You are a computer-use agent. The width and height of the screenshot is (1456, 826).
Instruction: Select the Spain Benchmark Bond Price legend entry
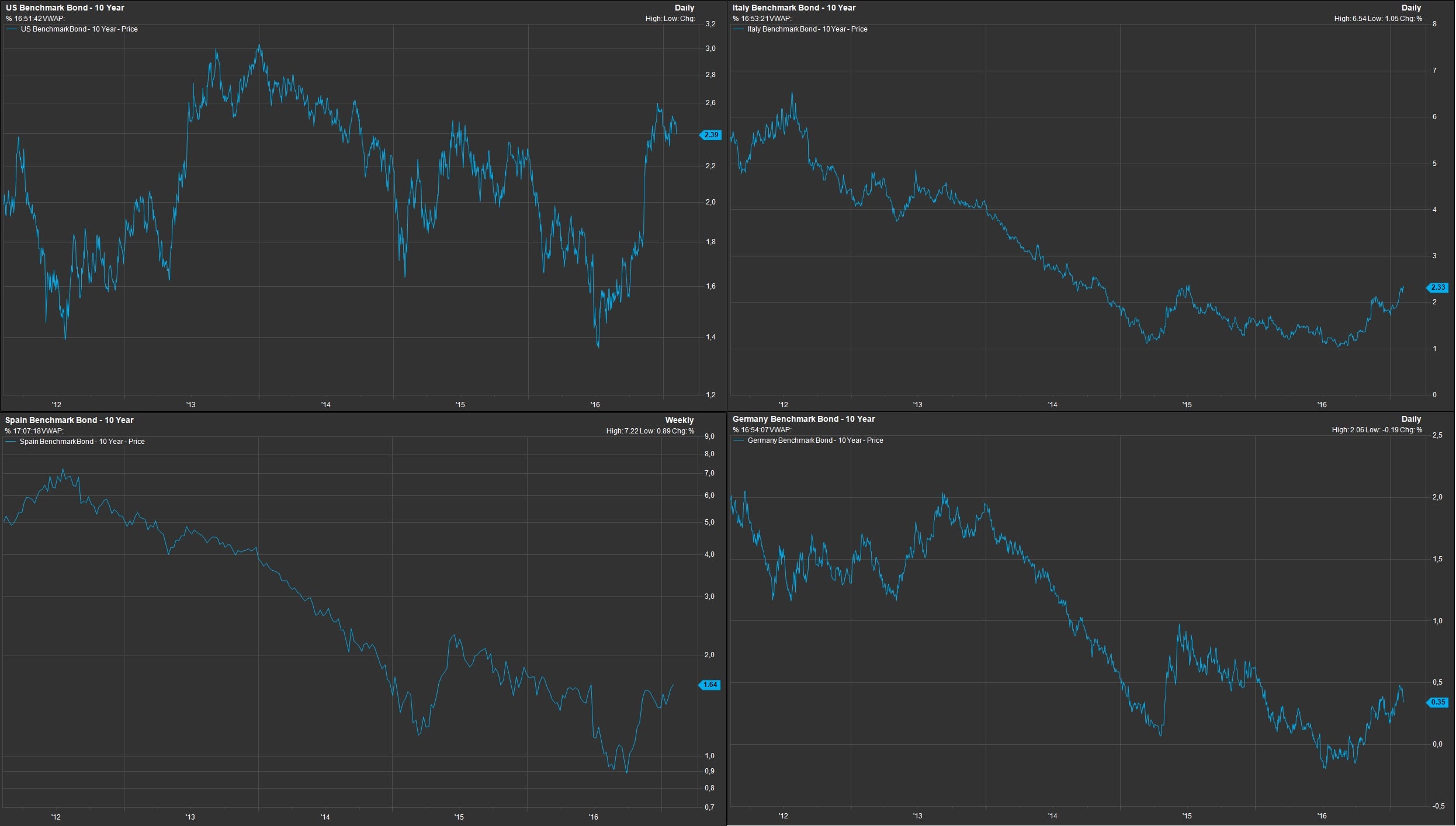point(82,442)
